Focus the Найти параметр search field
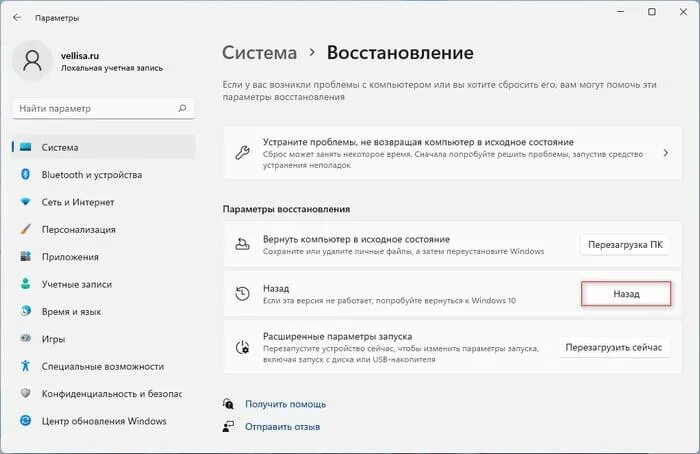The width and height of the screenshot is (700, 454). [x=104, y=108]
